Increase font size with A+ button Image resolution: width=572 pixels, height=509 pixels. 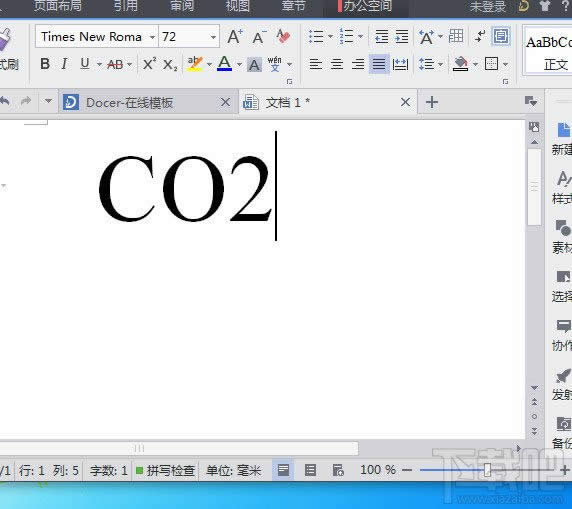(235, 36)
